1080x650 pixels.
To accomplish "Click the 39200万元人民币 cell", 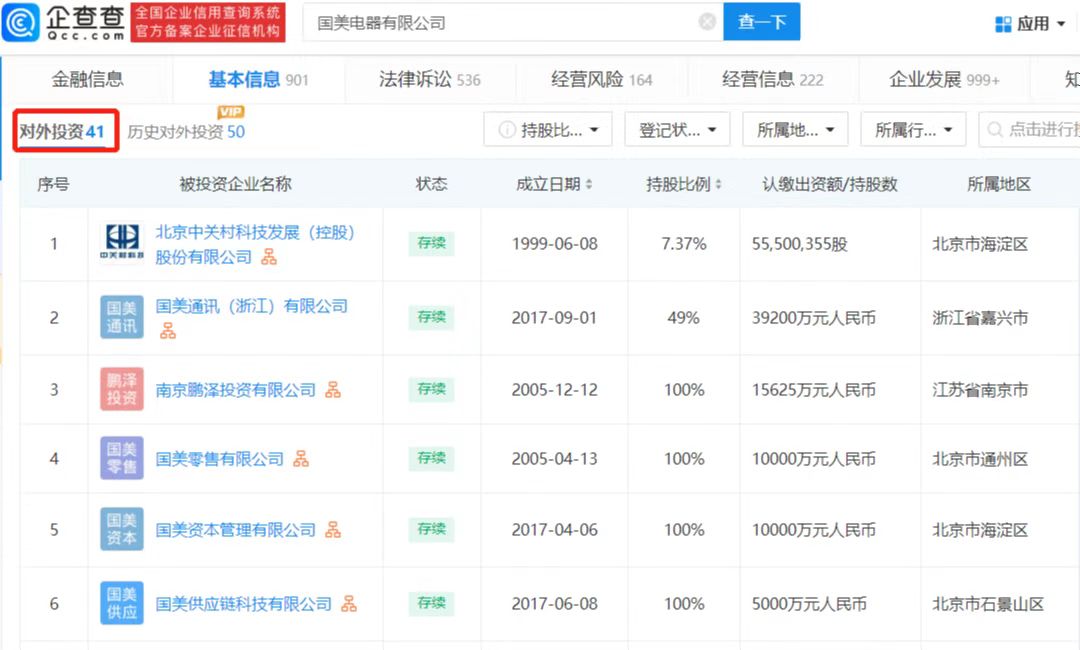I will (813, 318).
